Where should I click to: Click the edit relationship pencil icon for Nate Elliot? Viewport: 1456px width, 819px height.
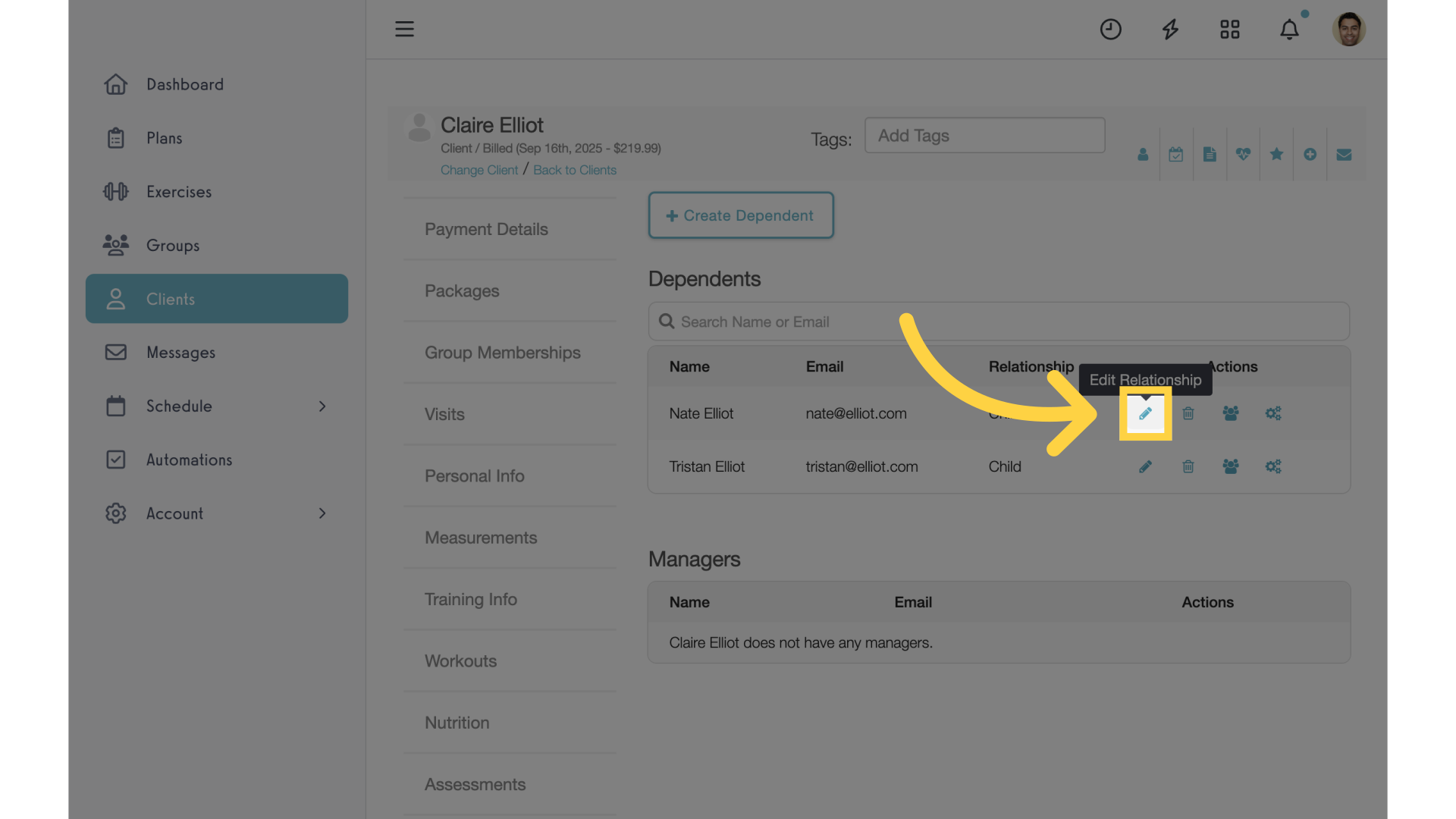[1145, 413]
